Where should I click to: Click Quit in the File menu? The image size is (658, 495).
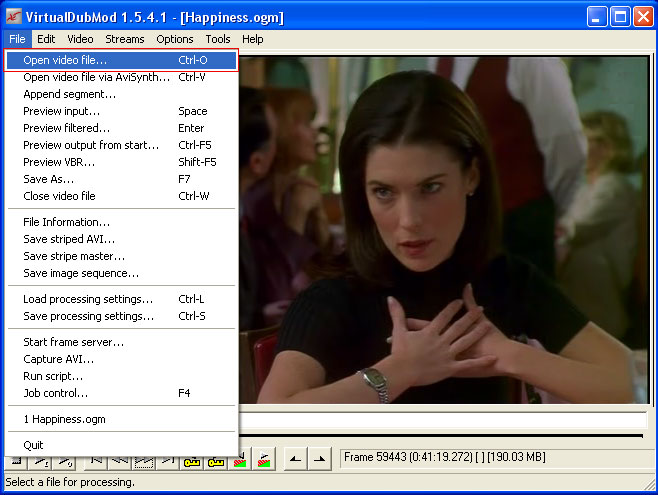[121, 445]
